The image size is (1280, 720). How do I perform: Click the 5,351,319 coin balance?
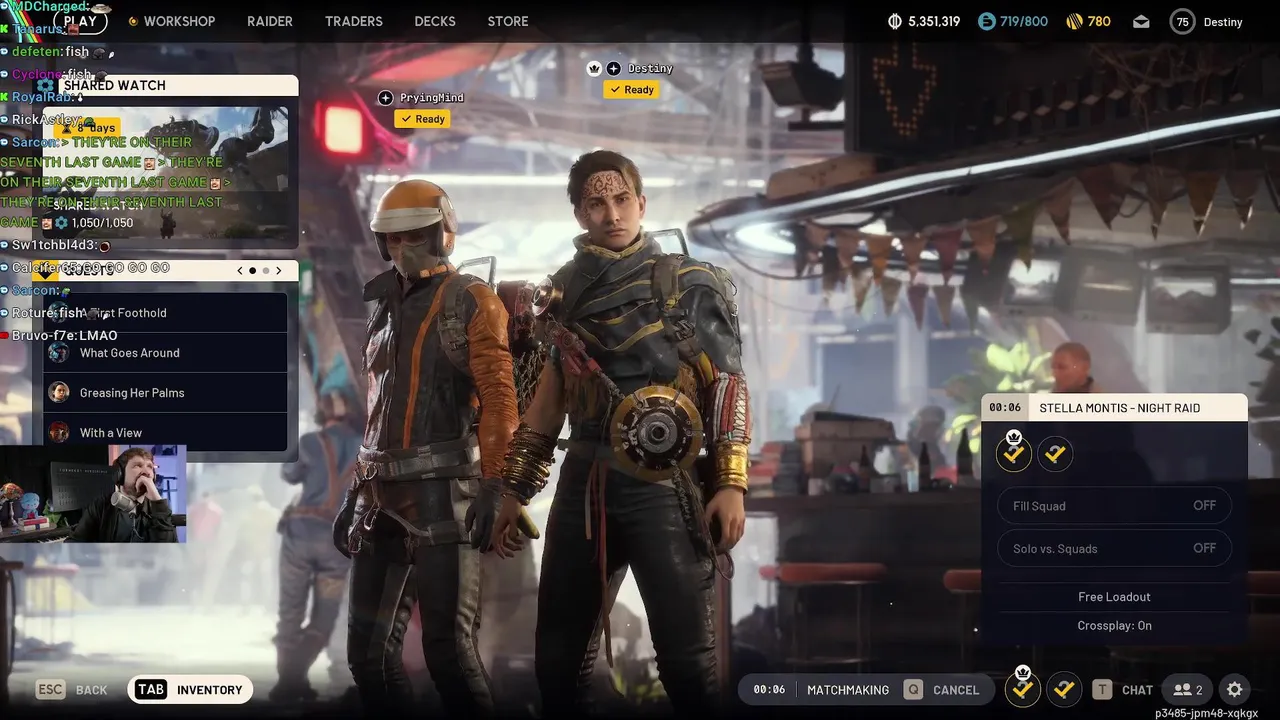point(934,21)
